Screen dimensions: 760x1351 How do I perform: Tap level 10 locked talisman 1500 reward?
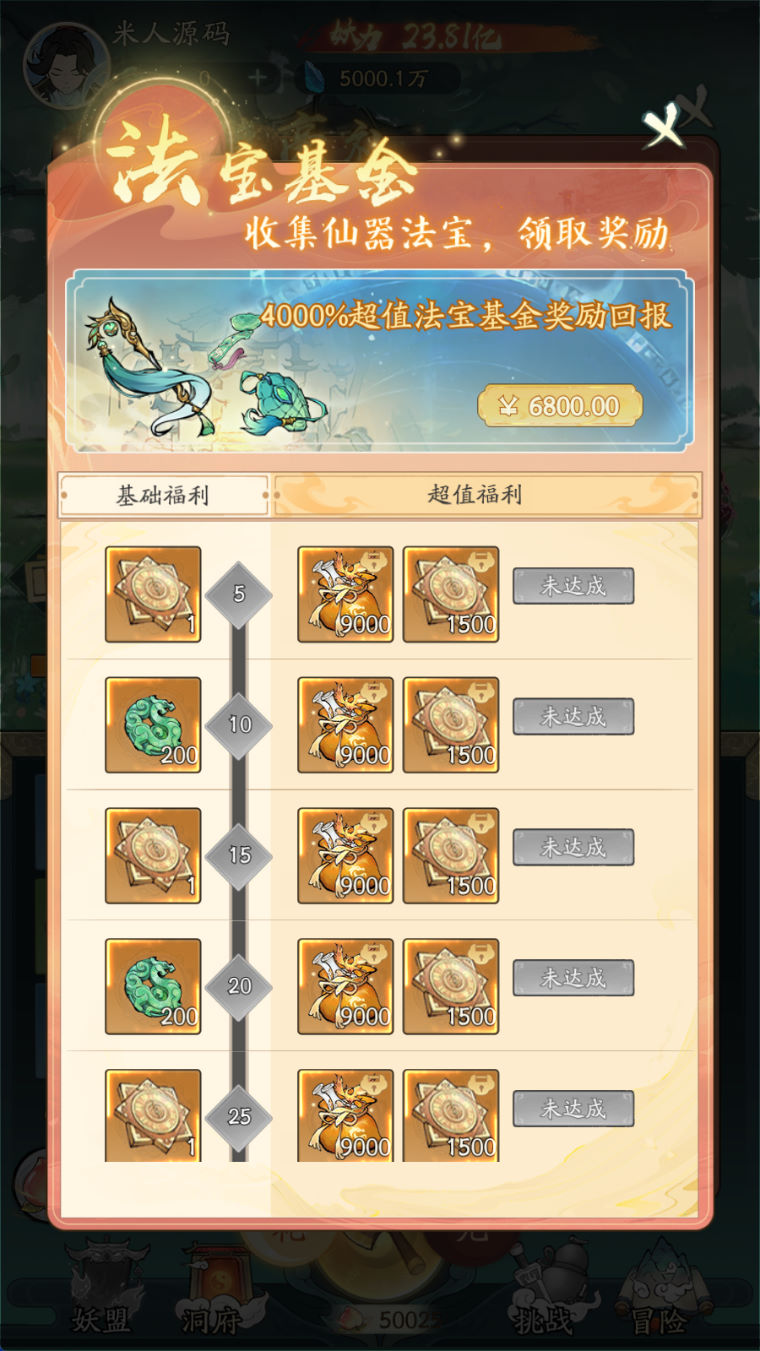[451, 725]
